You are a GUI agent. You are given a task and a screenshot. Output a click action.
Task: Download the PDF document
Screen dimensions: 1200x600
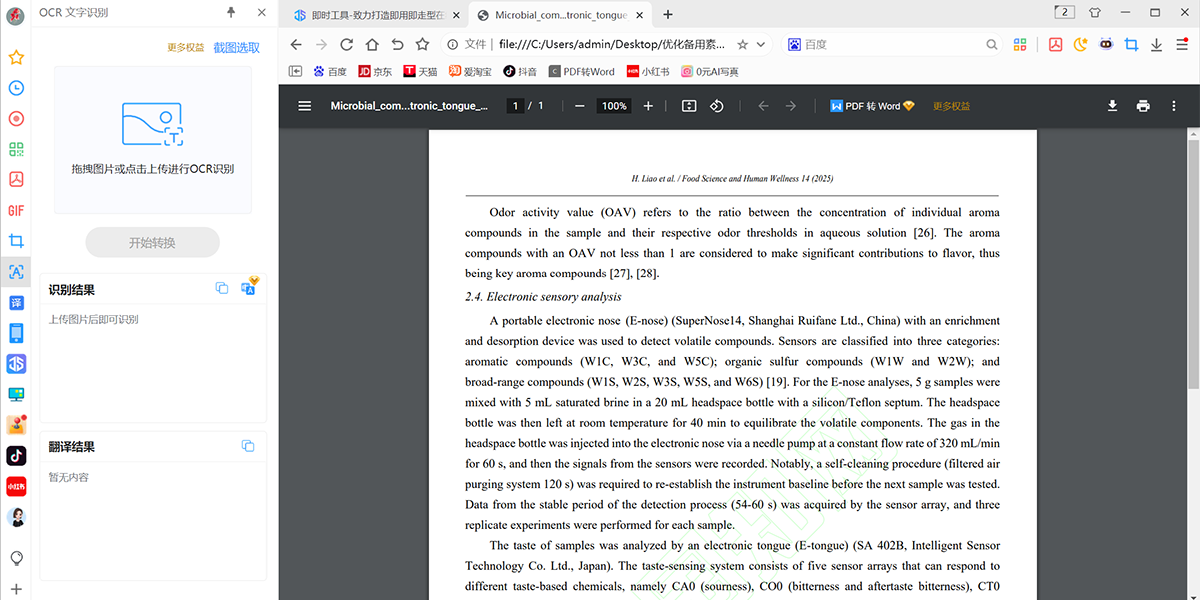pos(1112,106)
